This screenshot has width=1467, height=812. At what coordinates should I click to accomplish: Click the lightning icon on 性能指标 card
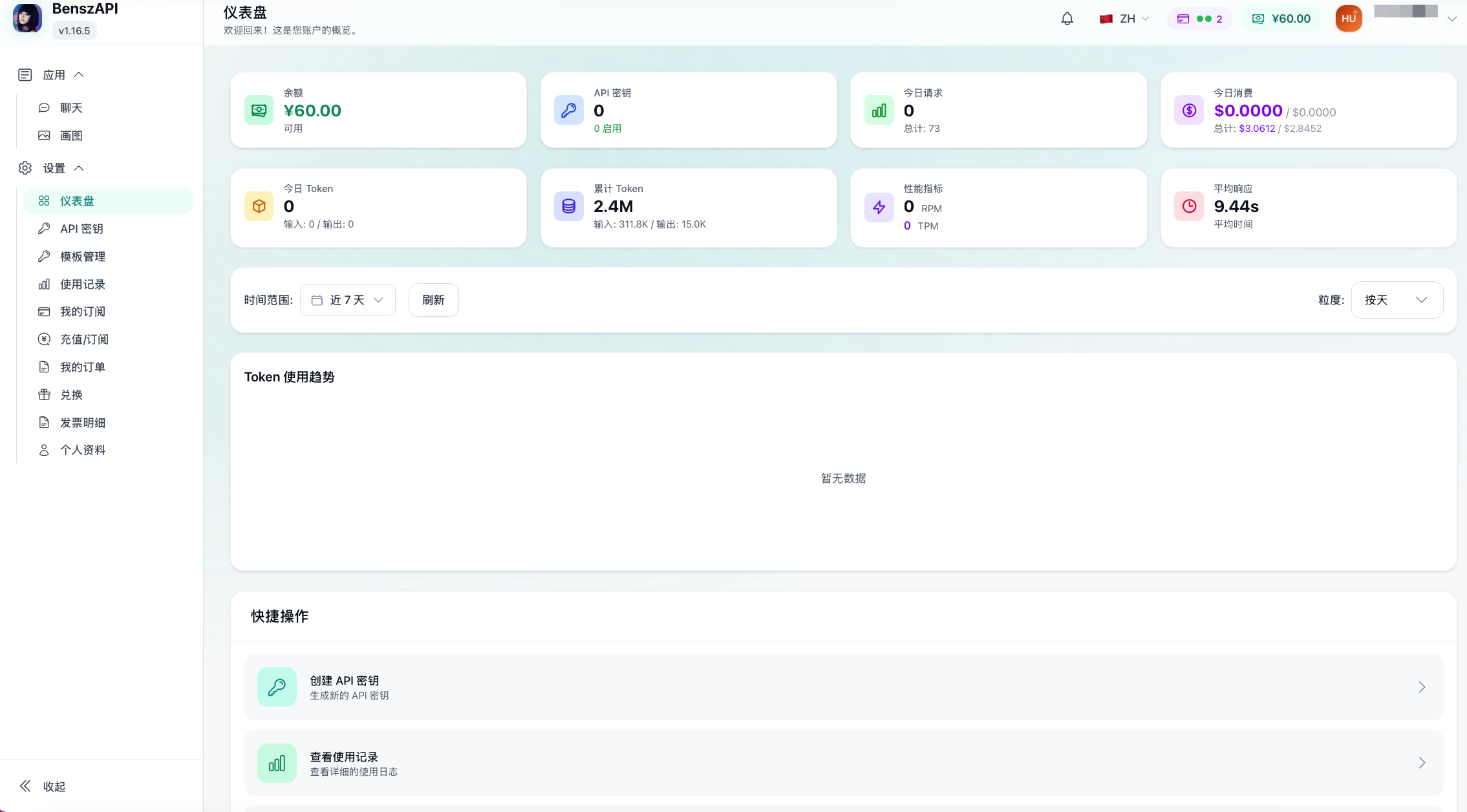click(x=879, y=207)
